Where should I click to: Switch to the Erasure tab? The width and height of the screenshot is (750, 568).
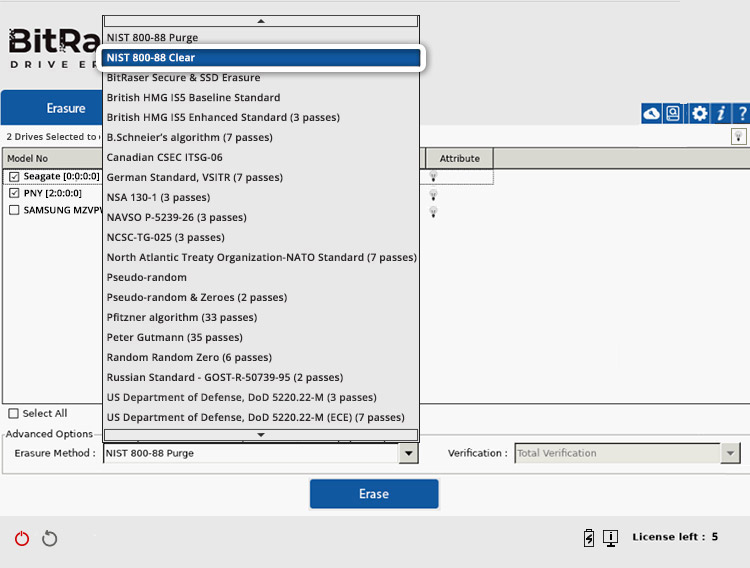pos(53,108)
